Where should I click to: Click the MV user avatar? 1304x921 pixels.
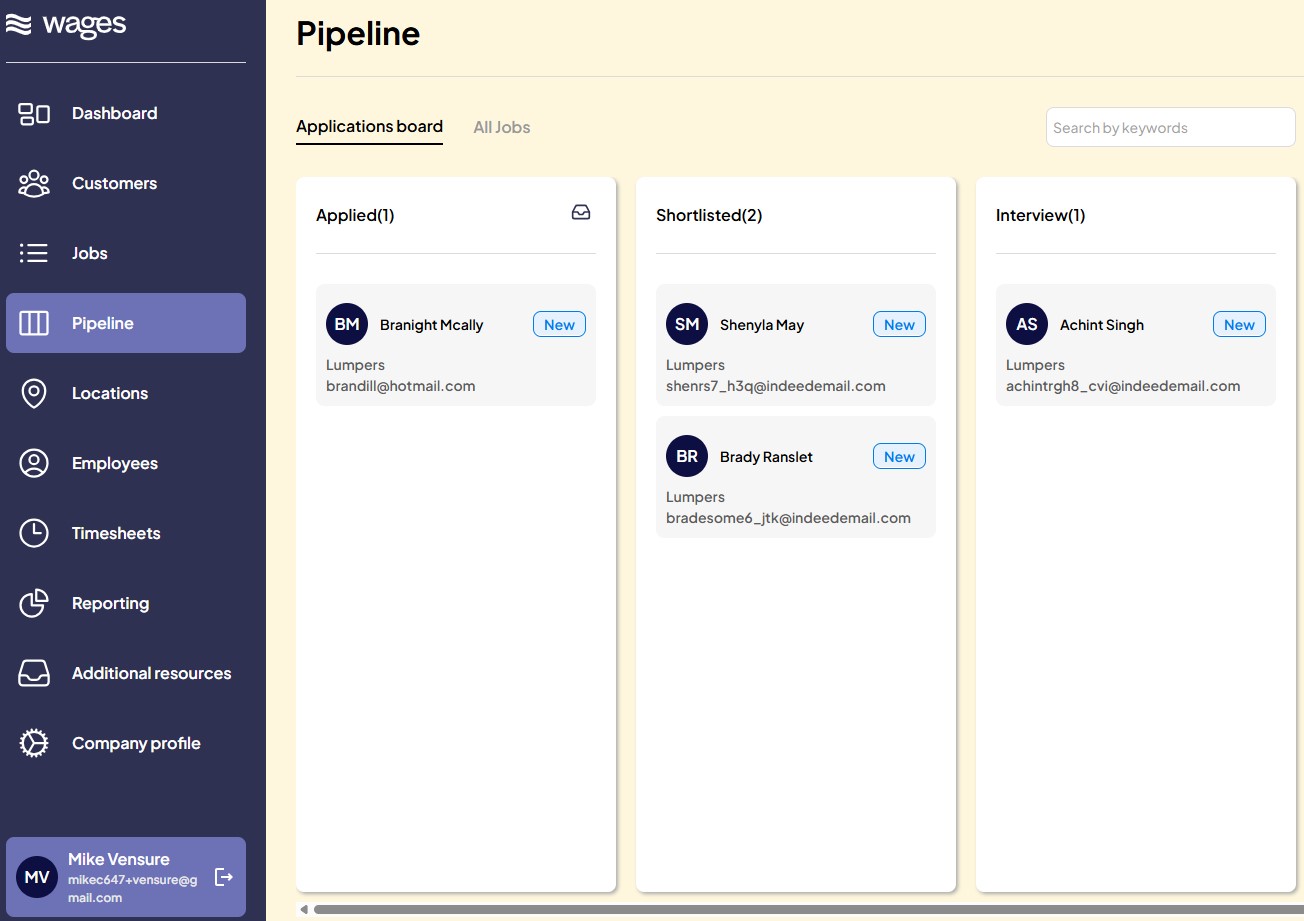point(37,877)
